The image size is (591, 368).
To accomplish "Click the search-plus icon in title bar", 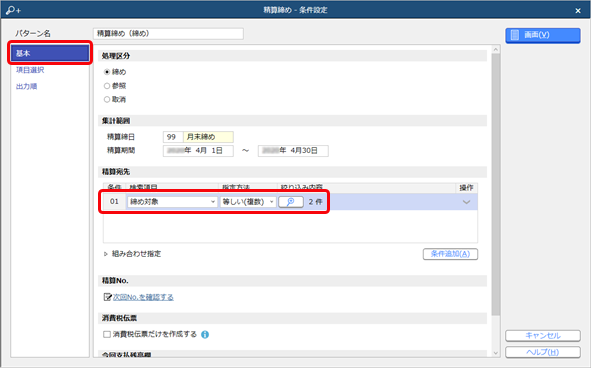I will coord(13,10).
